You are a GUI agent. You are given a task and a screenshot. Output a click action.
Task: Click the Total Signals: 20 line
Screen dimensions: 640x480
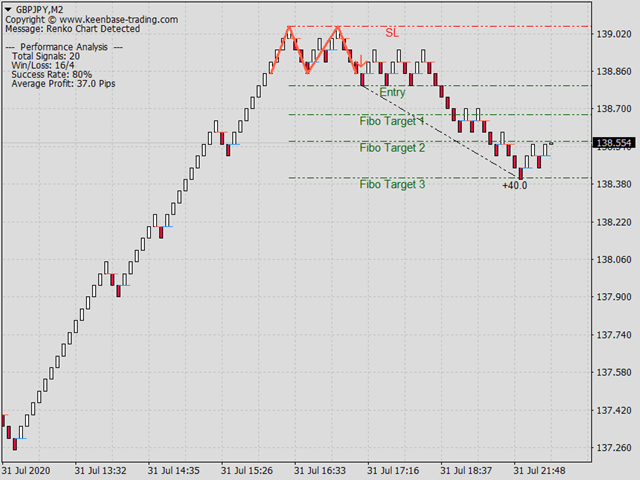coord(46,56)
